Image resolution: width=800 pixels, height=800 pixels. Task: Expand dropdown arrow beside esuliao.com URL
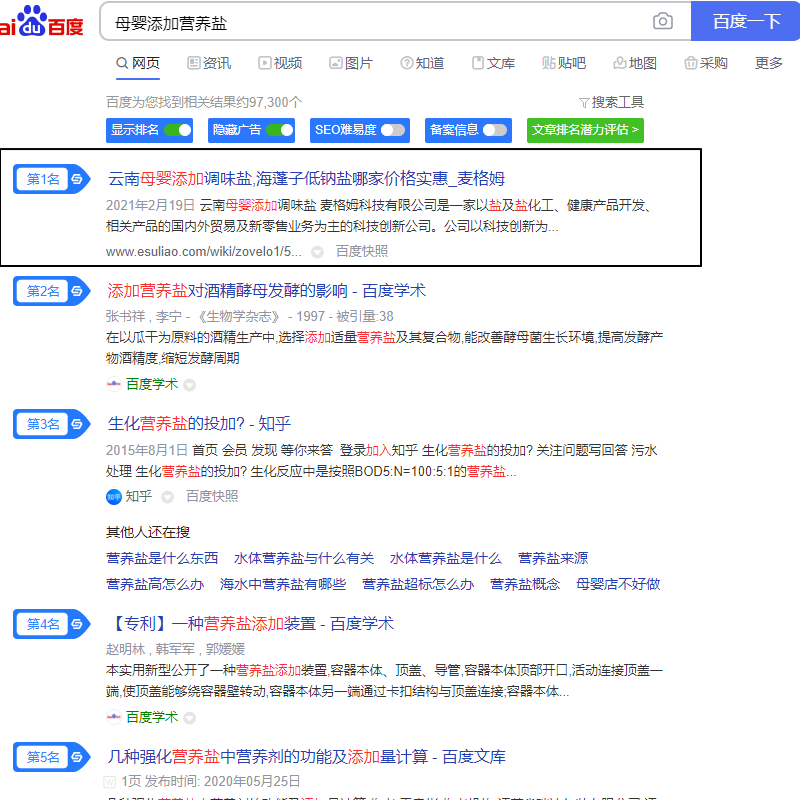click(x=317, y=252)
